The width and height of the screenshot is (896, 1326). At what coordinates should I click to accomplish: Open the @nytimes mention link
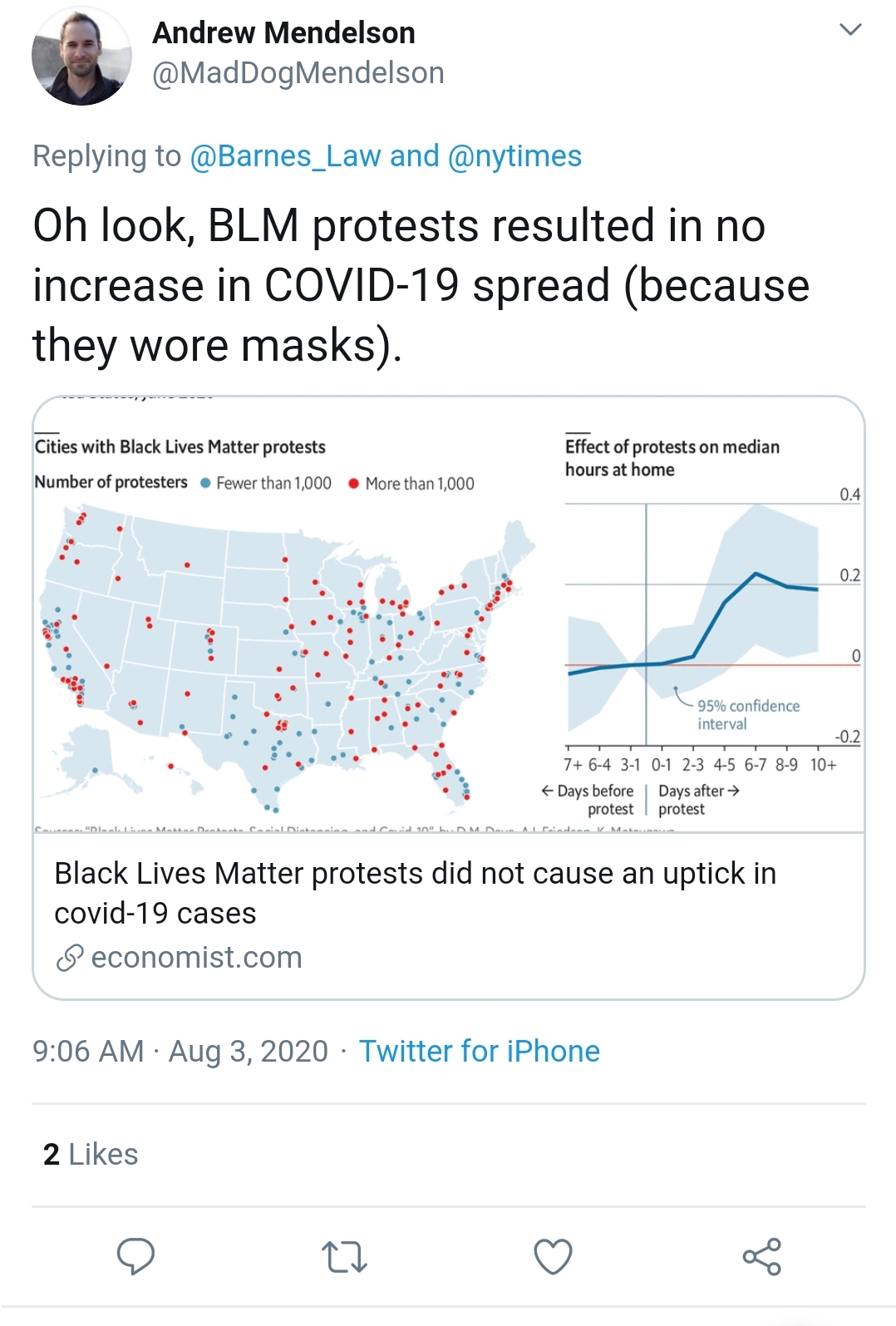click(x=514, y=156)
